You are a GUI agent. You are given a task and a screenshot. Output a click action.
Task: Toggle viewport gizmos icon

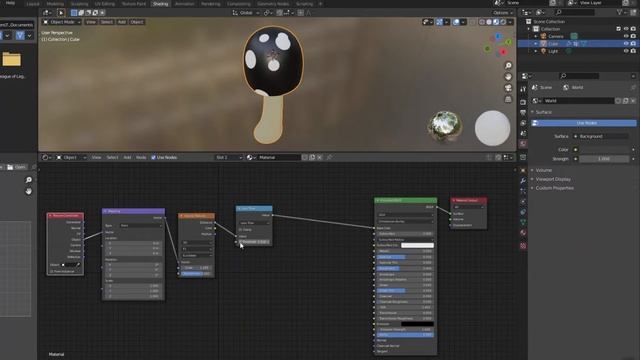point(439,22)
